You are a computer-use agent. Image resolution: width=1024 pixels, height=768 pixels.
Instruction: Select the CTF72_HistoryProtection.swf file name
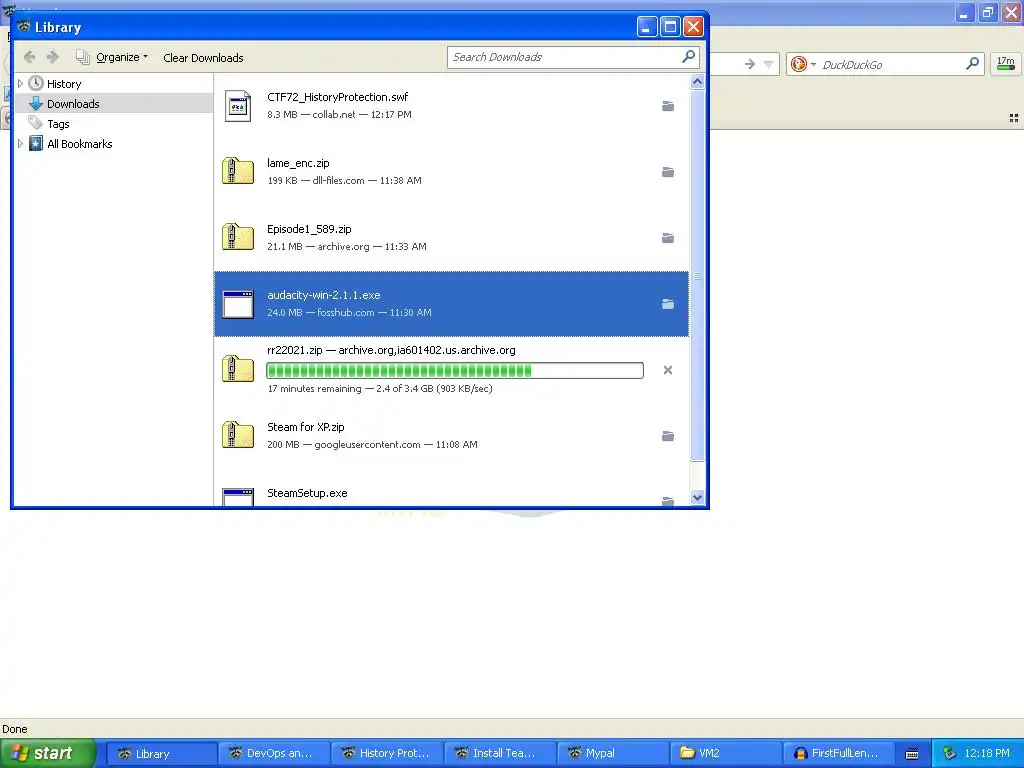(x=338, y=97)
